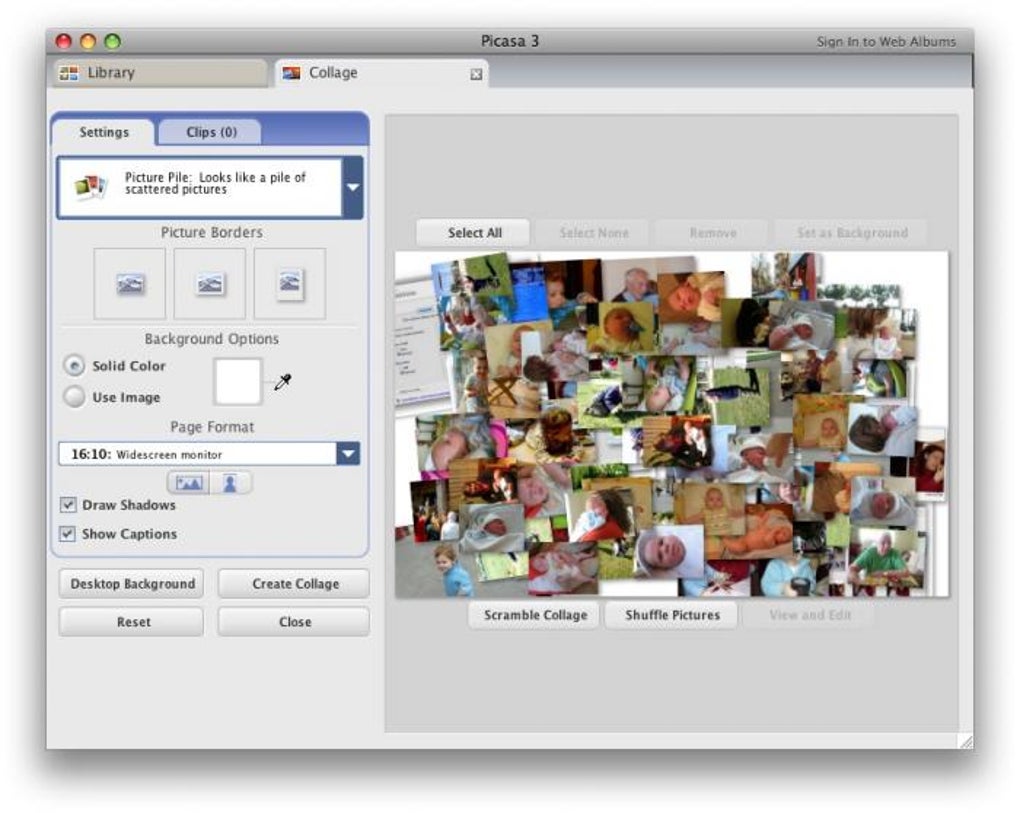Open the collage type dropdown arrow
Image resolution: width=1020 pixels, height=813 pixels.
pyautogui.click(x=353, y=187)
